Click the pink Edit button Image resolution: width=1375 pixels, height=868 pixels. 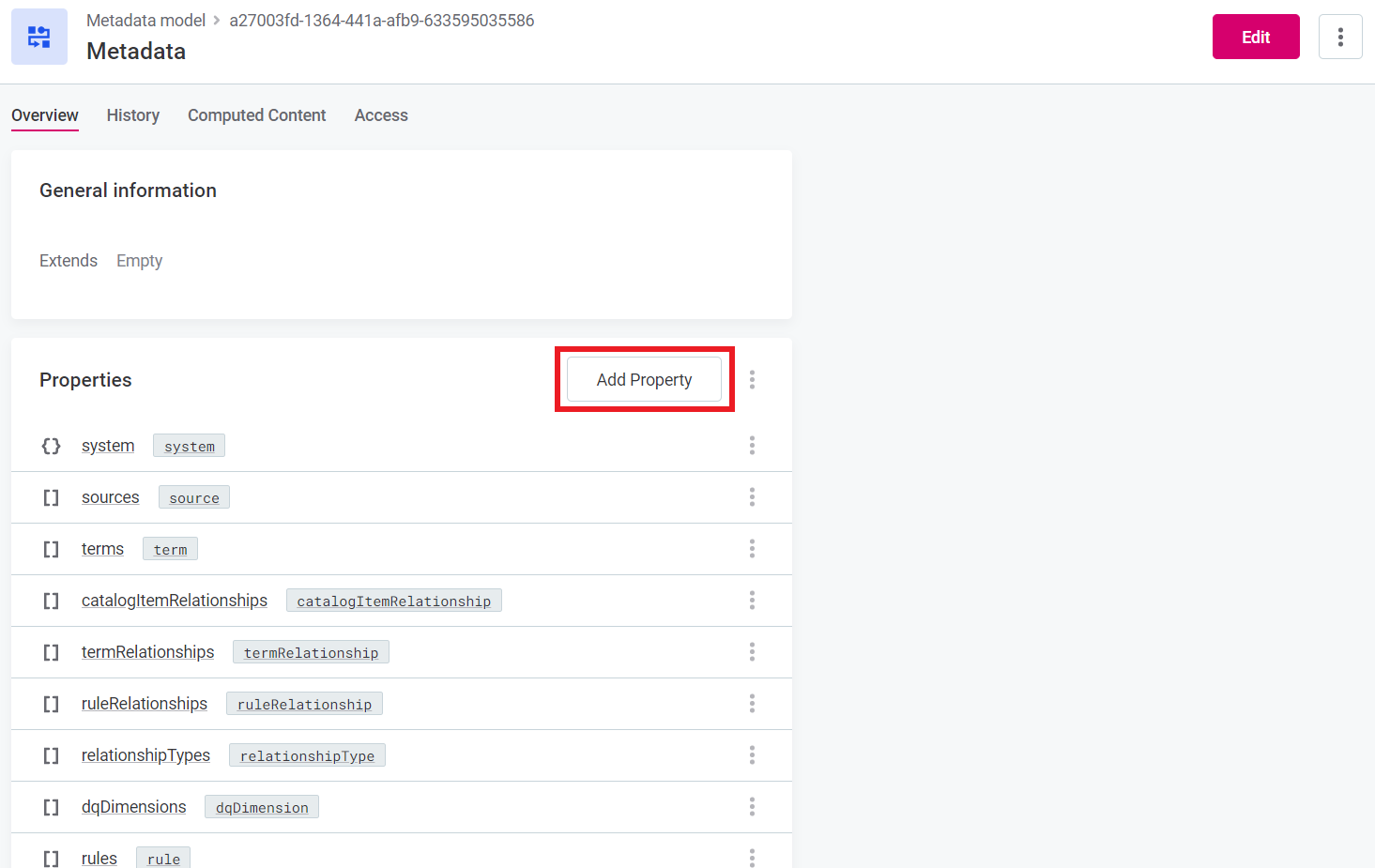1255,37
